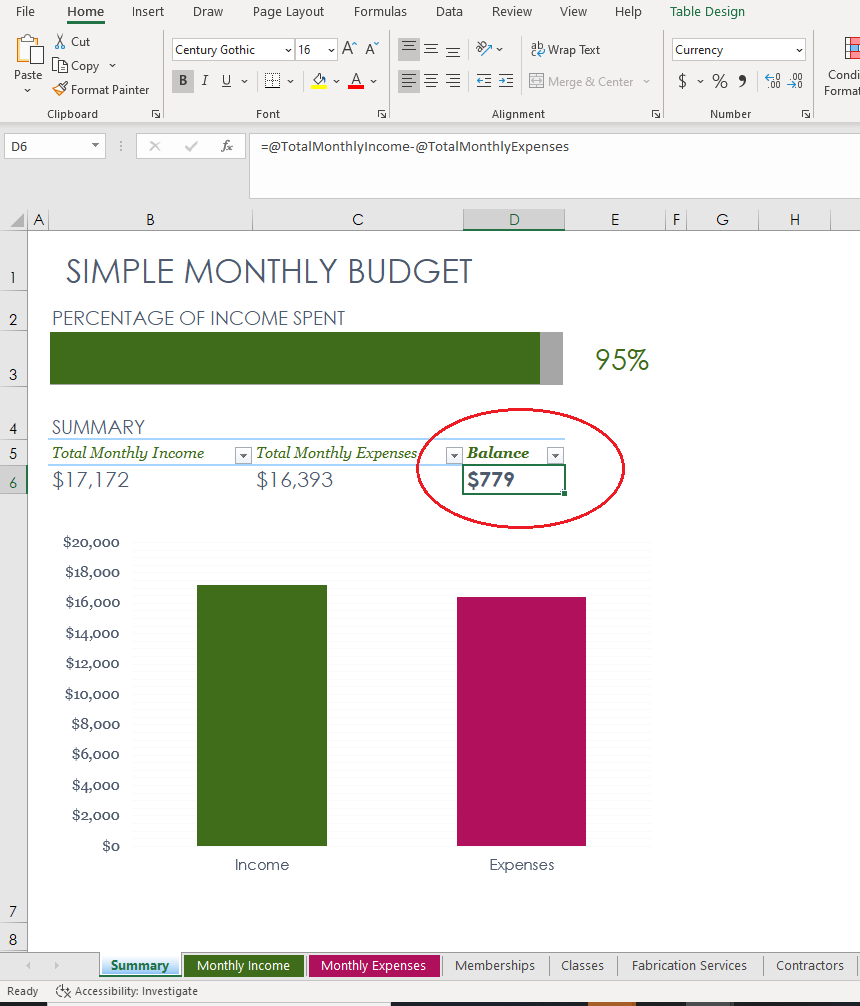
Task: Decrease indent icon
Action: point(484,81)
